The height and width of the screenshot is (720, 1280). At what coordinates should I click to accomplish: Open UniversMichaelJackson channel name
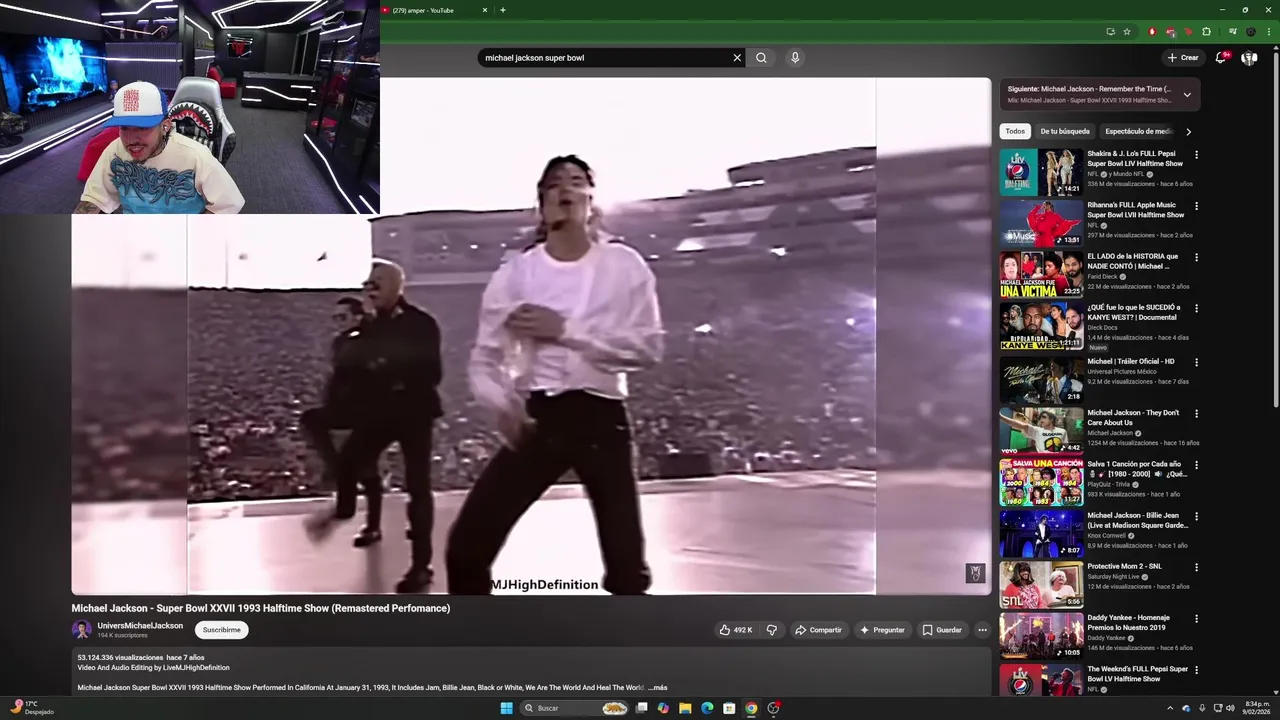(140, 626)
